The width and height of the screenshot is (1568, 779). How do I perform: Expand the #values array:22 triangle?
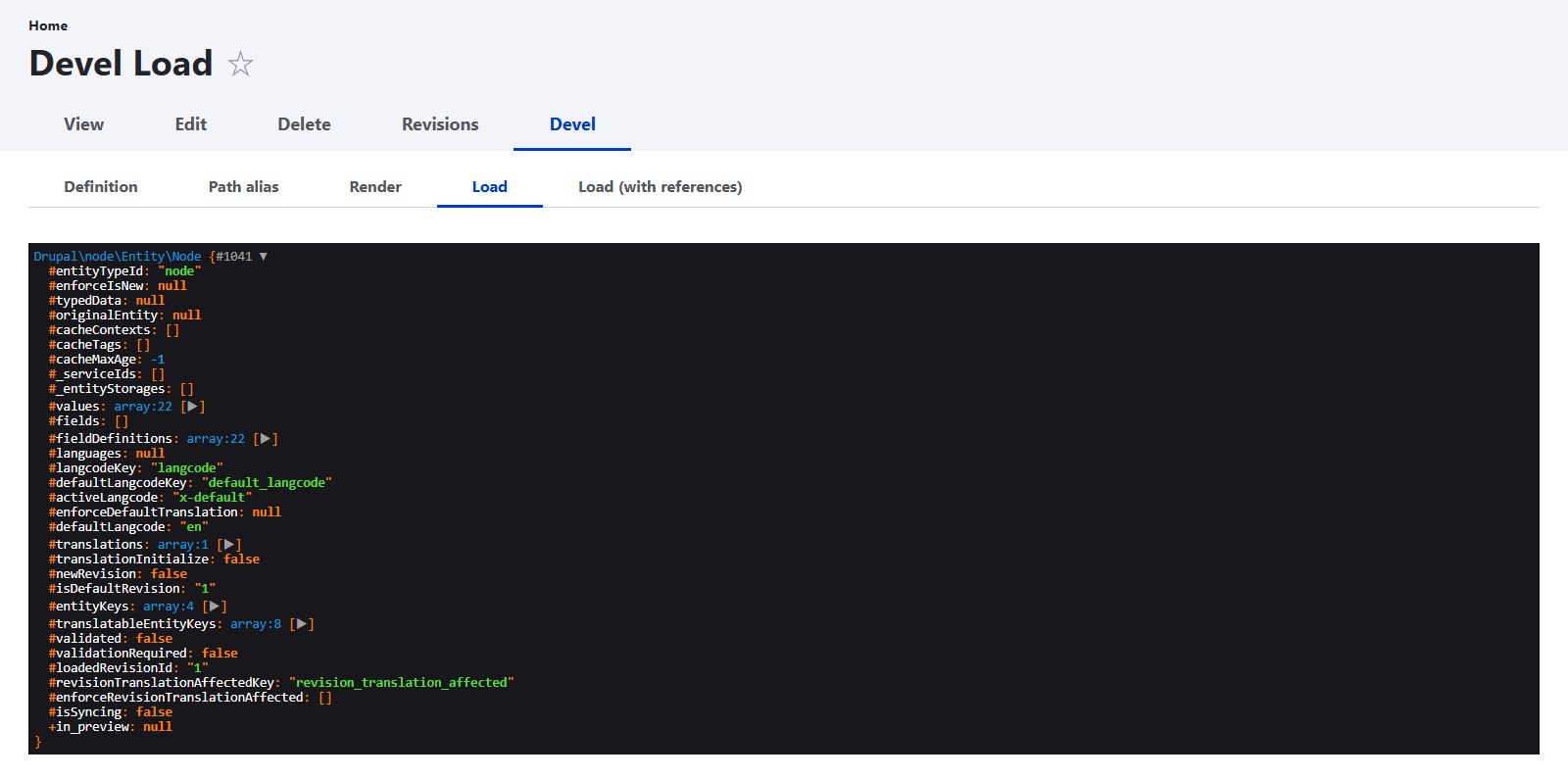(193, 407)
